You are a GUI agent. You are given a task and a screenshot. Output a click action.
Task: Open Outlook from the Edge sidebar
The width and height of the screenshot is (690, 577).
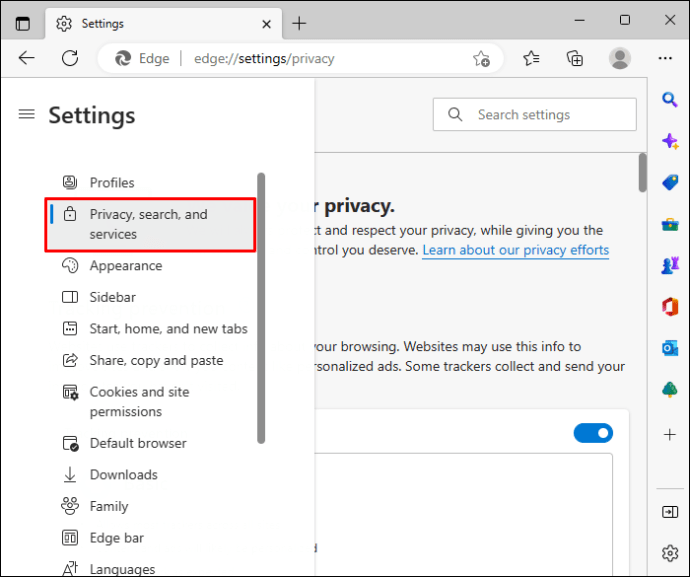point(670,348)
